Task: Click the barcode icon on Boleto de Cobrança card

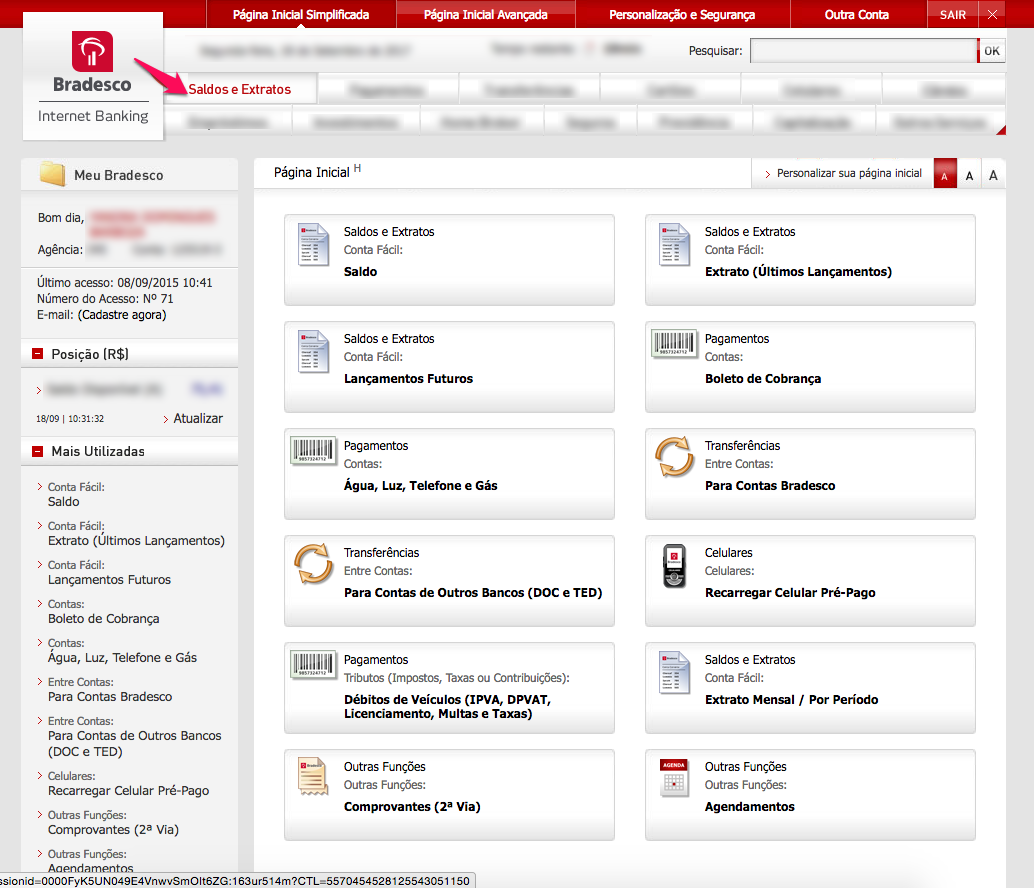Action: coord(674,343)
